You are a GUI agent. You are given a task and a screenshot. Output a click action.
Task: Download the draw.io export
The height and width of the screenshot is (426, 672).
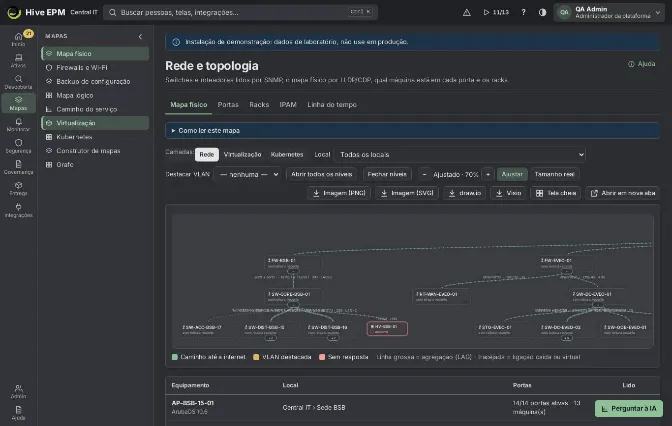click(x=465, y=193)
